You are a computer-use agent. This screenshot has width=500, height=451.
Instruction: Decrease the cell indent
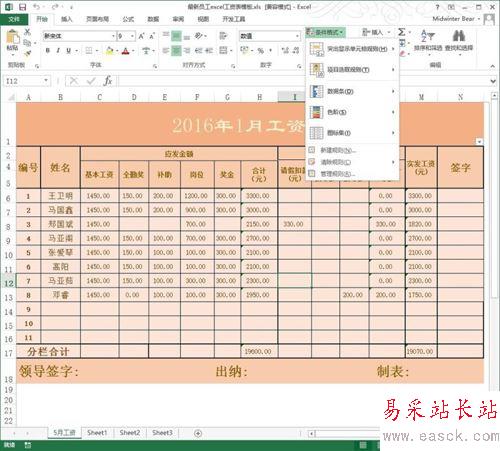pos(199,51)
